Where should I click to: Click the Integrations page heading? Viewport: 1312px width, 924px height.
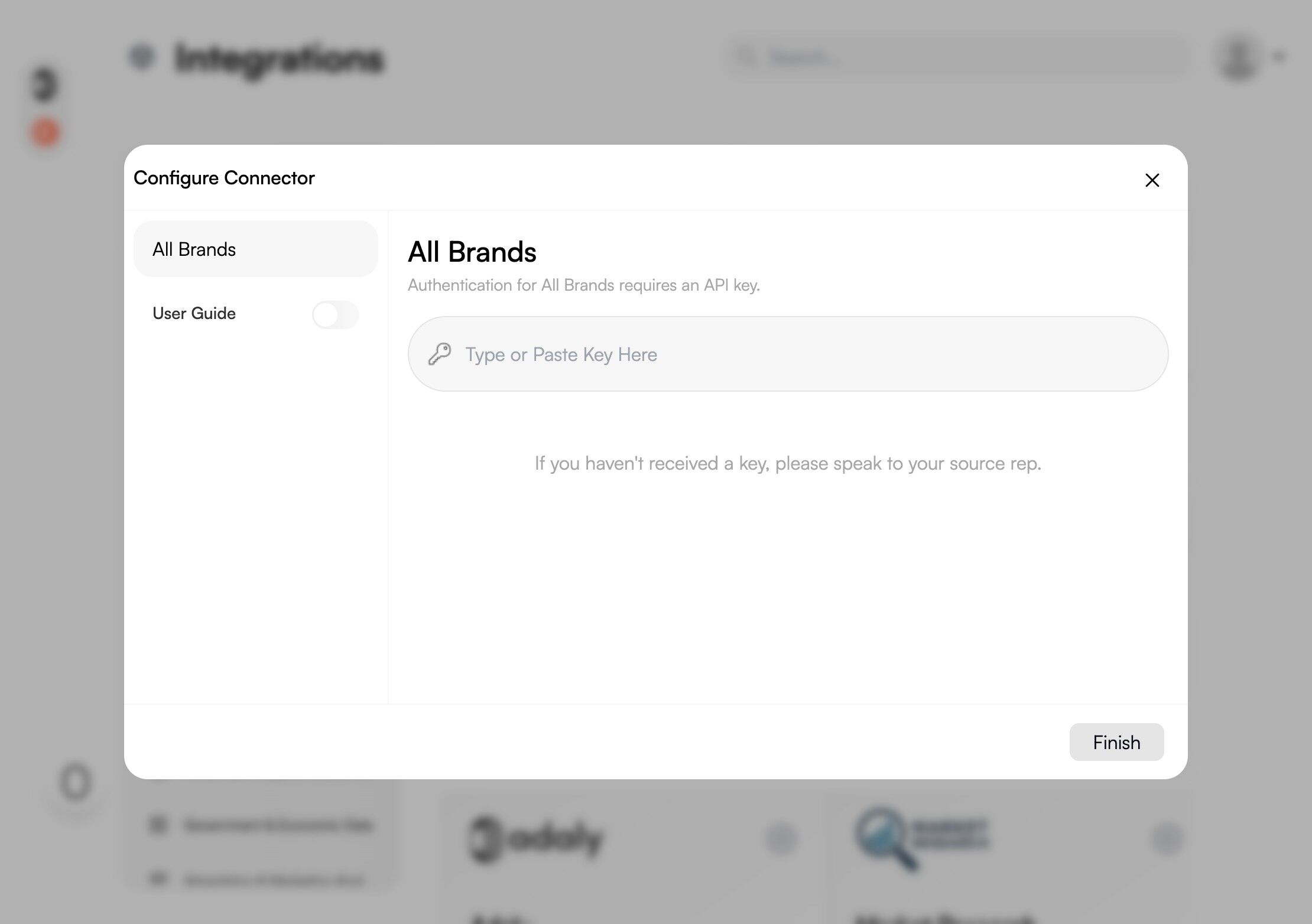click(279, 59)
